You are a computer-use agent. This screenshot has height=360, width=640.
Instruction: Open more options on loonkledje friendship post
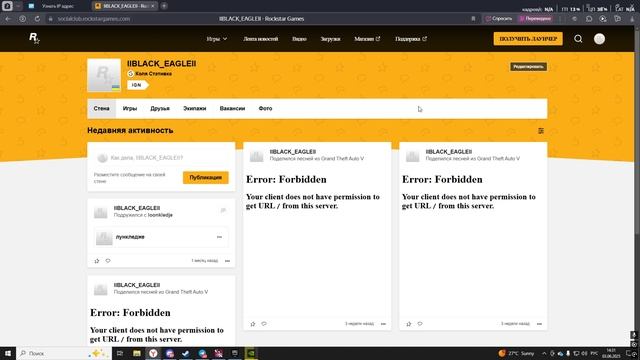(x=227, y=261)
